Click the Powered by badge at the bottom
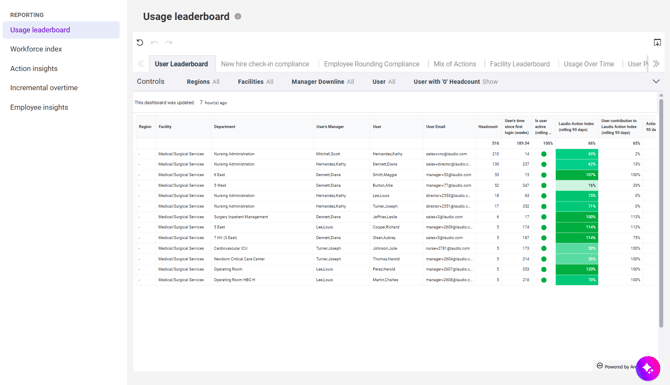The image size is (670, 385). tap(615, 366)
